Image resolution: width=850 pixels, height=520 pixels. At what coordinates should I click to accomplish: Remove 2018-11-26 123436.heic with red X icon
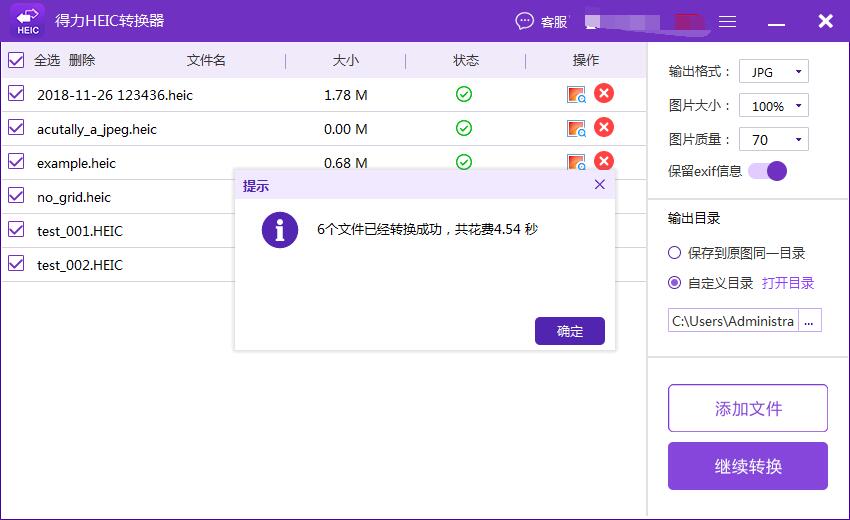click(604, 94)
